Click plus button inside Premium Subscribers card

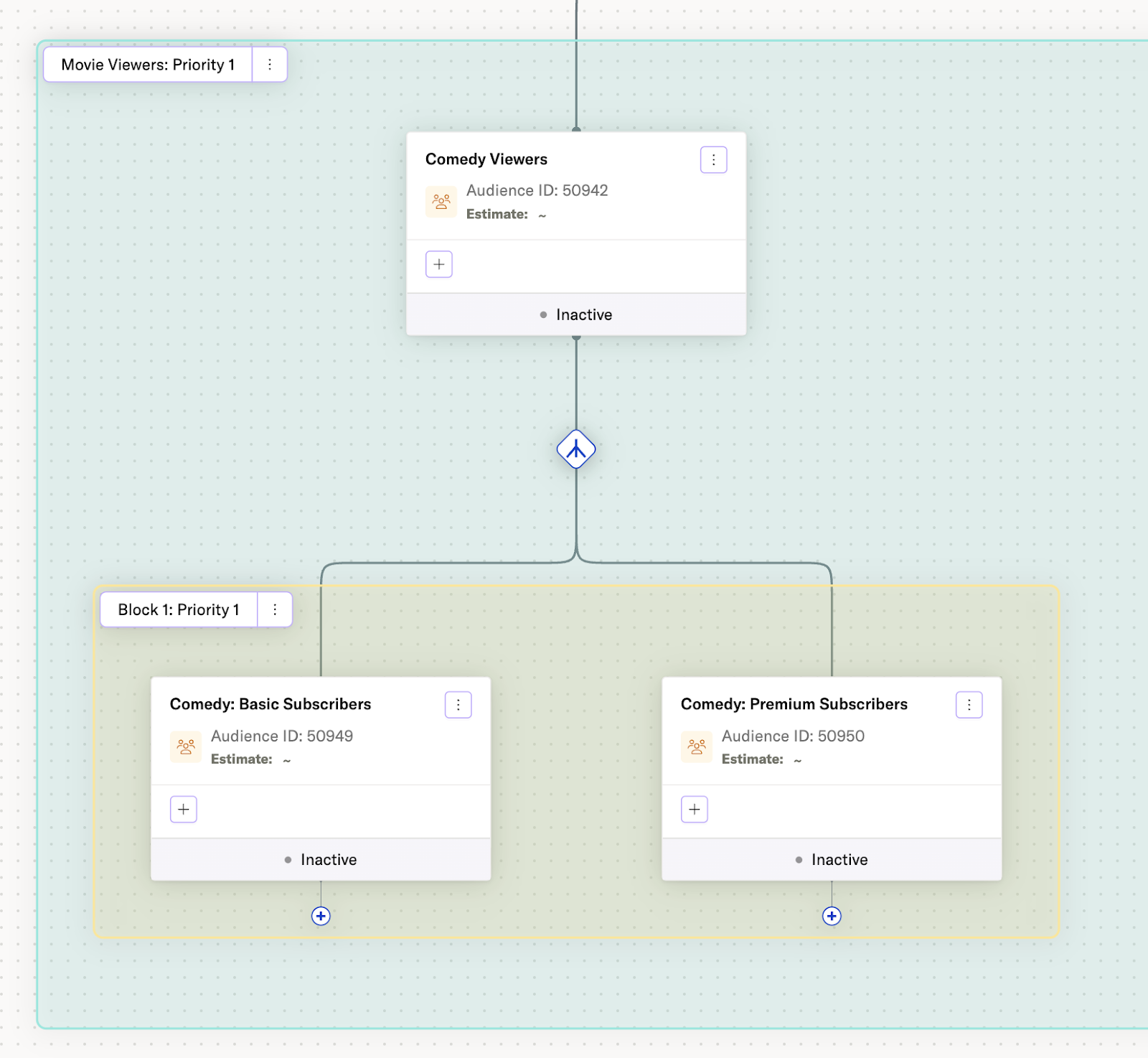coord(695,810)
